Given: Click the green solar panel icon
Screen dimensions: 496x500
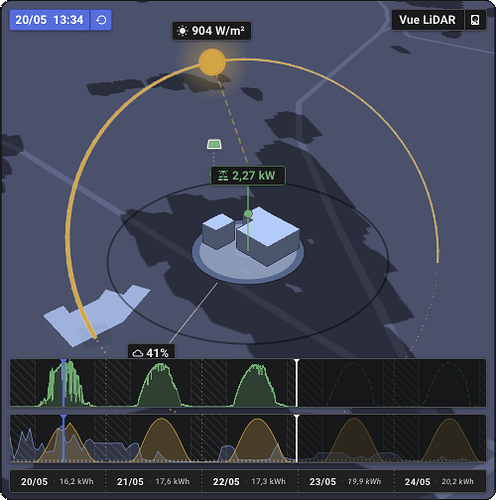Looking at the screenshot, I should click(214, 144).
